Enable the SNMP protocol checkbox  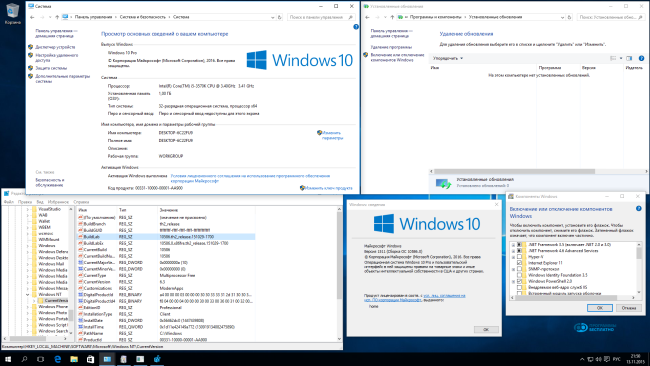tap(519, 269)
